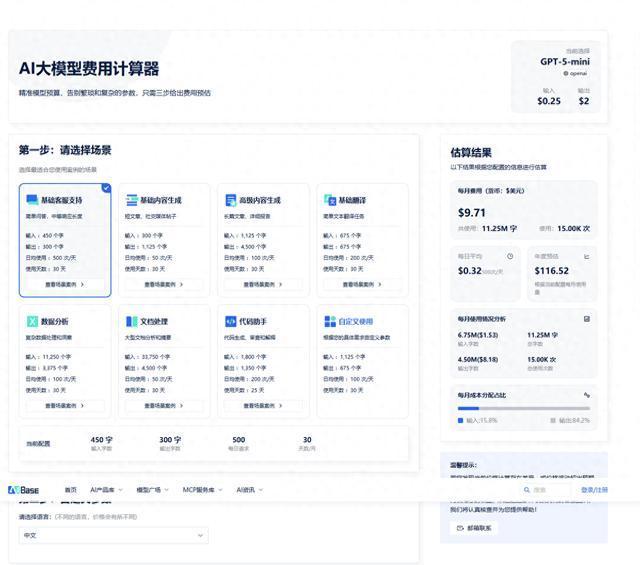Choose the 基础客服支持 scenario card
The width and height of the screenshot is (640, 565).
[65, 240]
